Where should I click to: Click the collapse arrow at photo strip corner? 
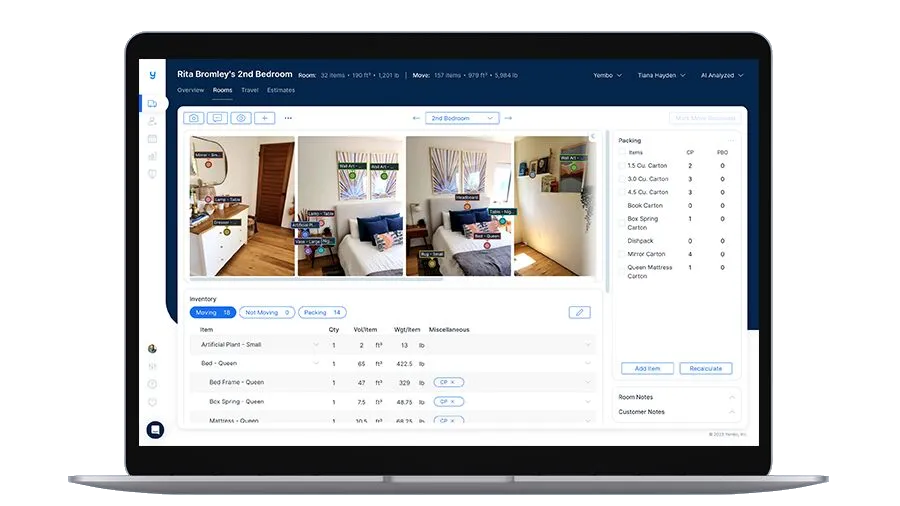click(x=593, y=137)
